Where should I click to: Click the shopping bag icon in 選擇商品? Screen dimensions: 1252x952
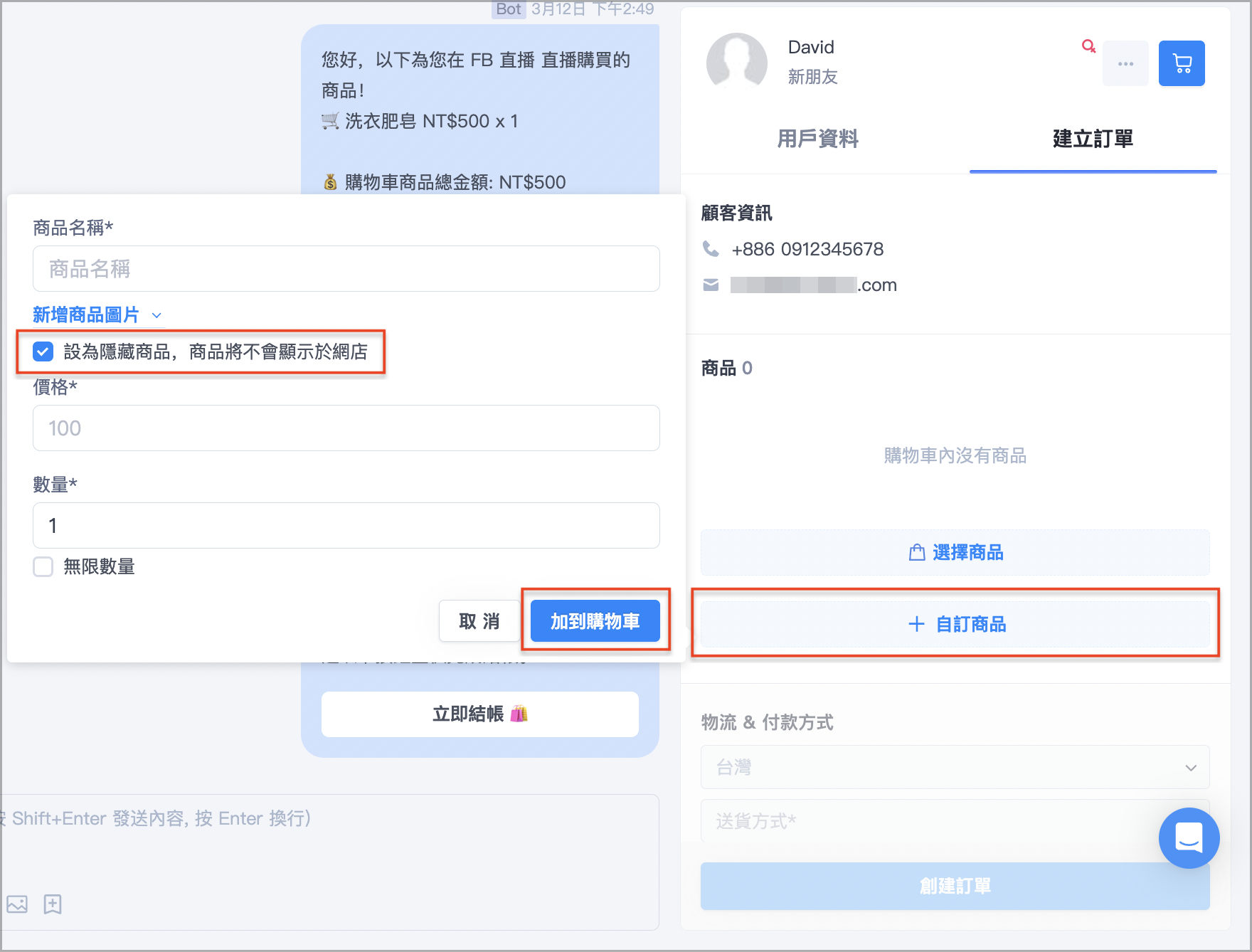point(916,552)
